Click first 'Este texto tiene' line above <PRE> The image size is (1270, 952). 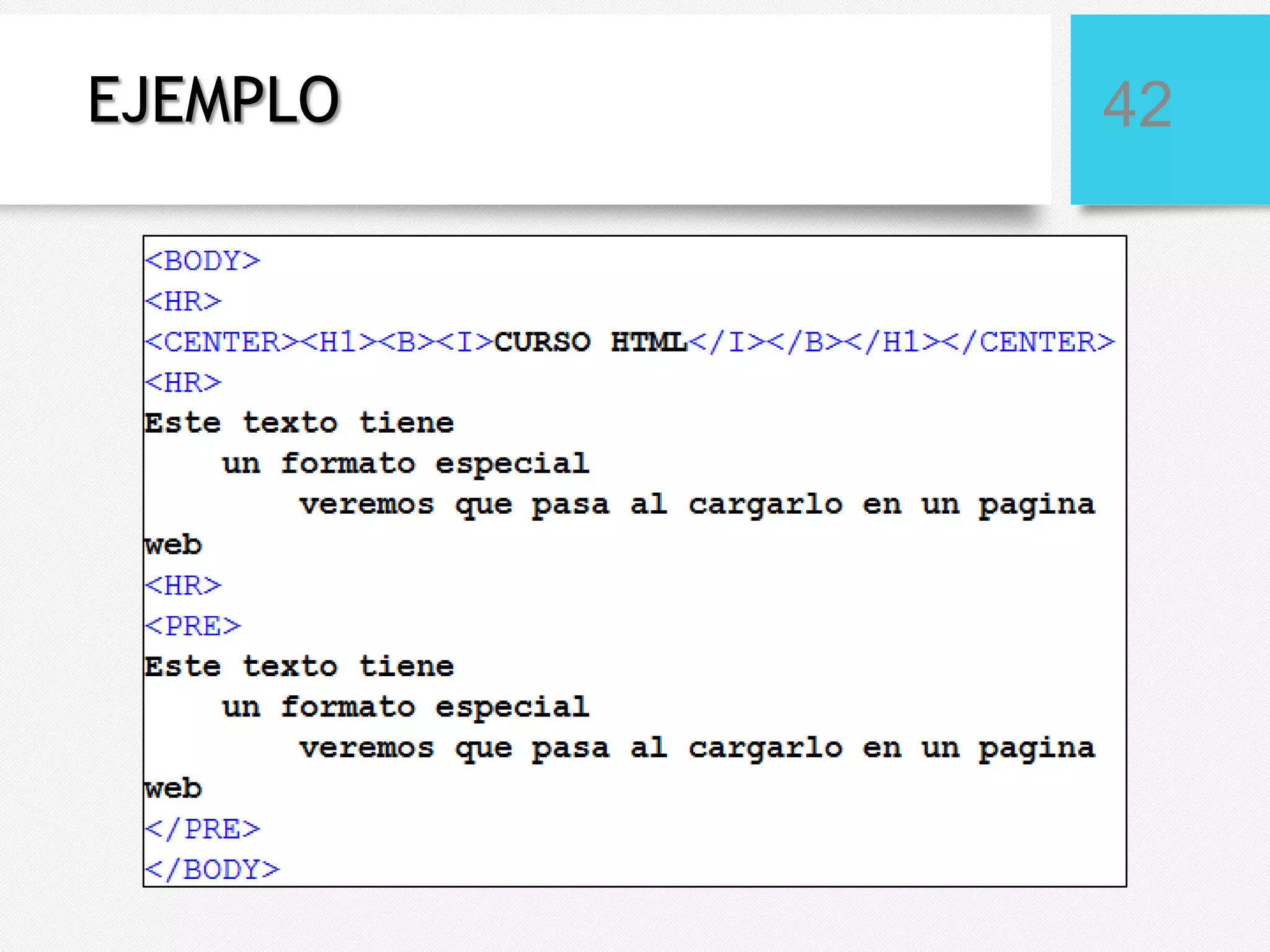[x=300, y=423]
